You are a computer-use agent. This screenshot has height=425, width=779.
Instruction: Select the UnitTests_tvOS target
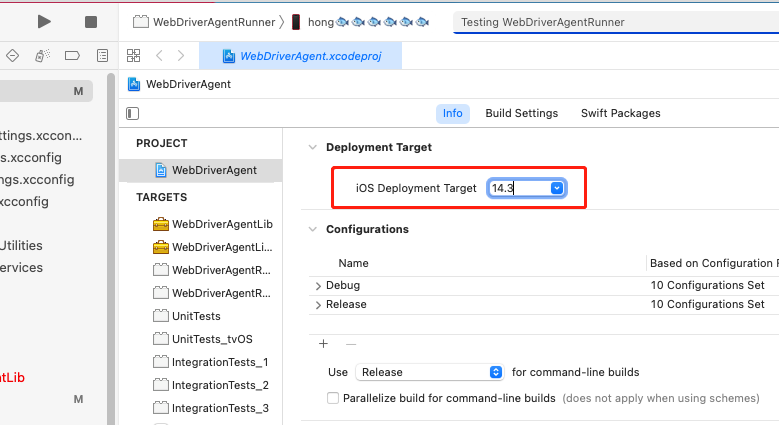coord(203,339)
